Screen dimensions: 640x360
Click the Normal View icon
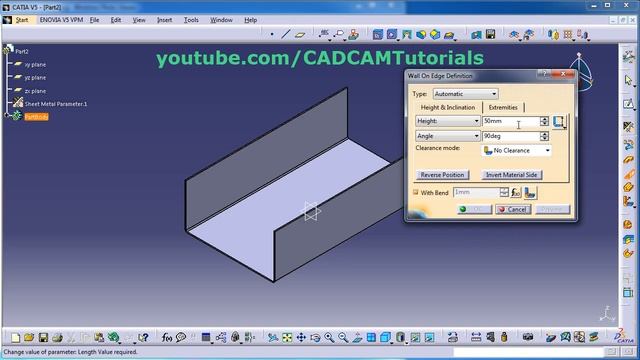[357, 338]
